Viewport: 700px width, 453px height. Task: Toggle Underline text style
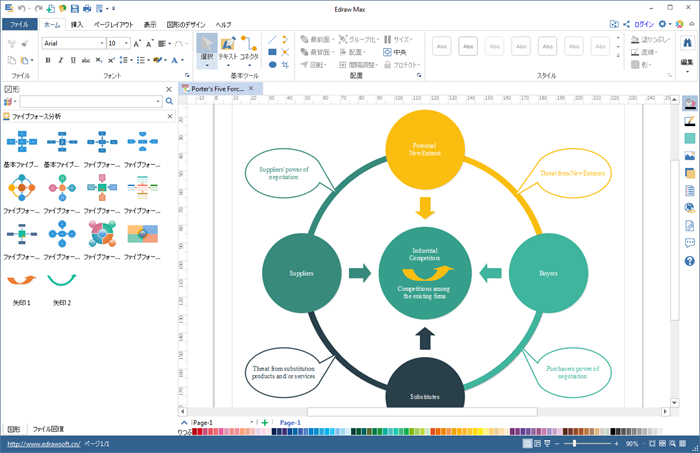pyautogui.click(x=73, y=60)
